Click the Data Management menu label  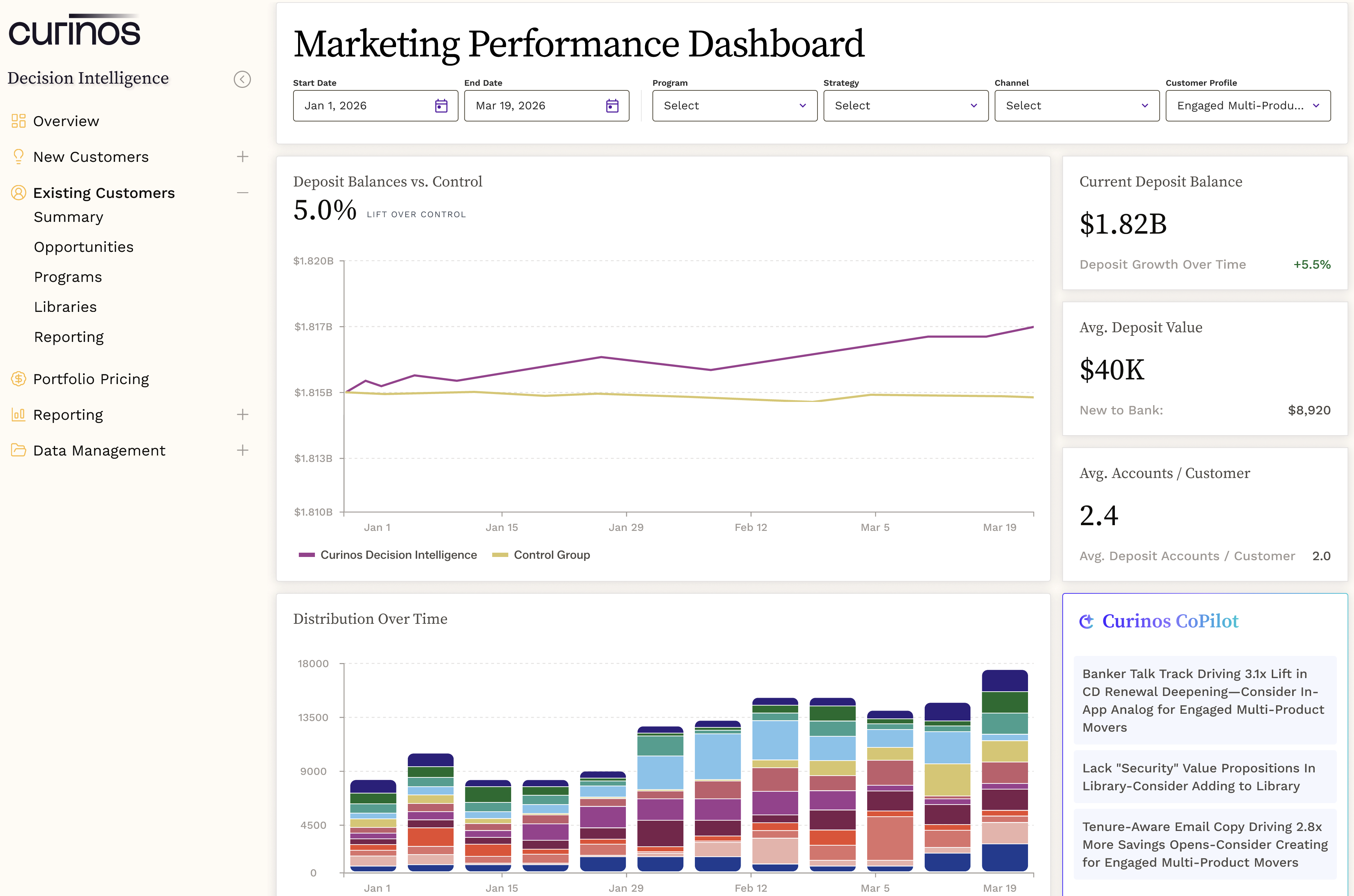pyautogui.click(x=99, y=450)
